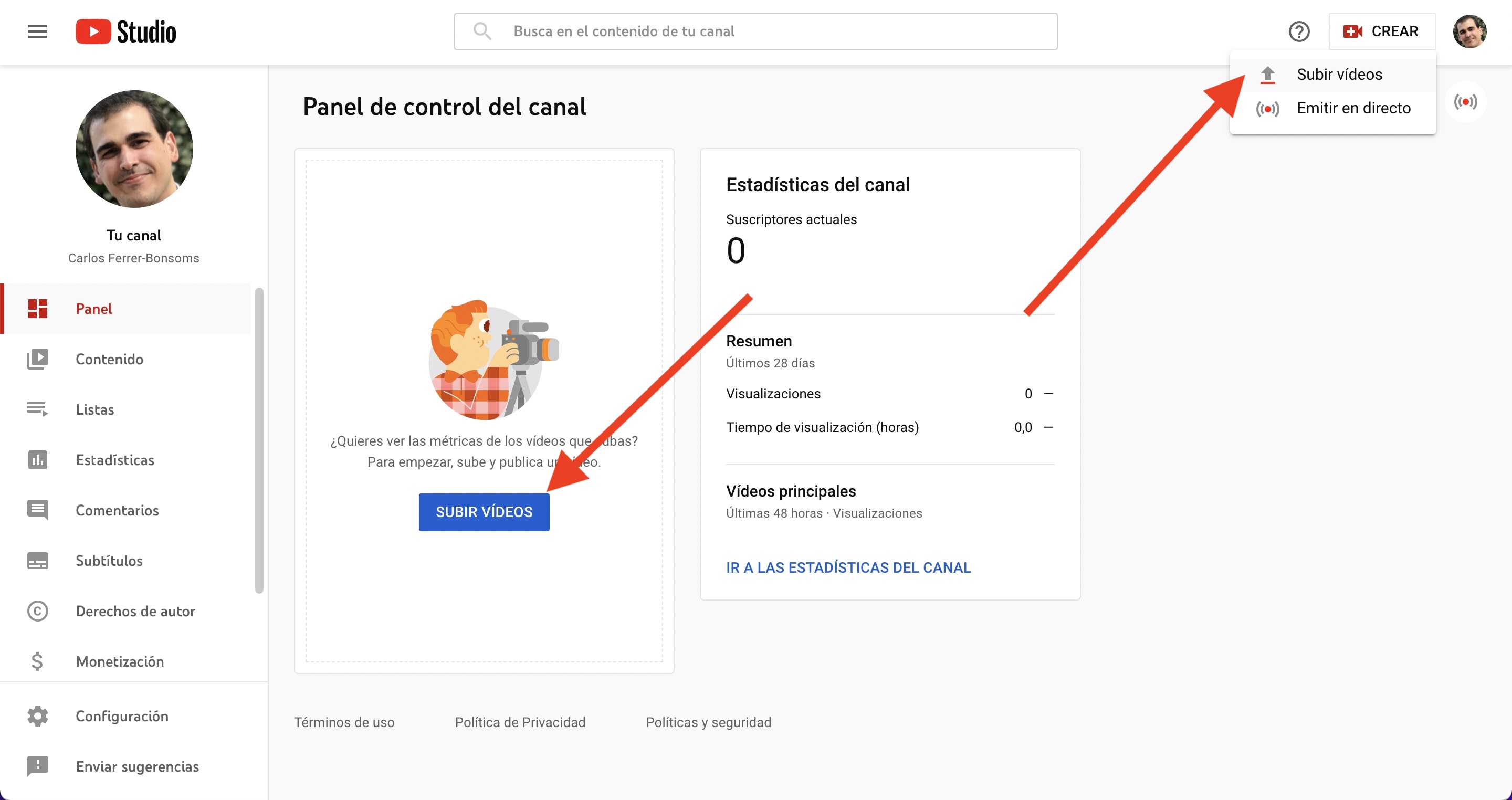Viewport: 1512px width, 800px height.
Task: Click the live broadcast icon at right edge
Action: 1465,102
